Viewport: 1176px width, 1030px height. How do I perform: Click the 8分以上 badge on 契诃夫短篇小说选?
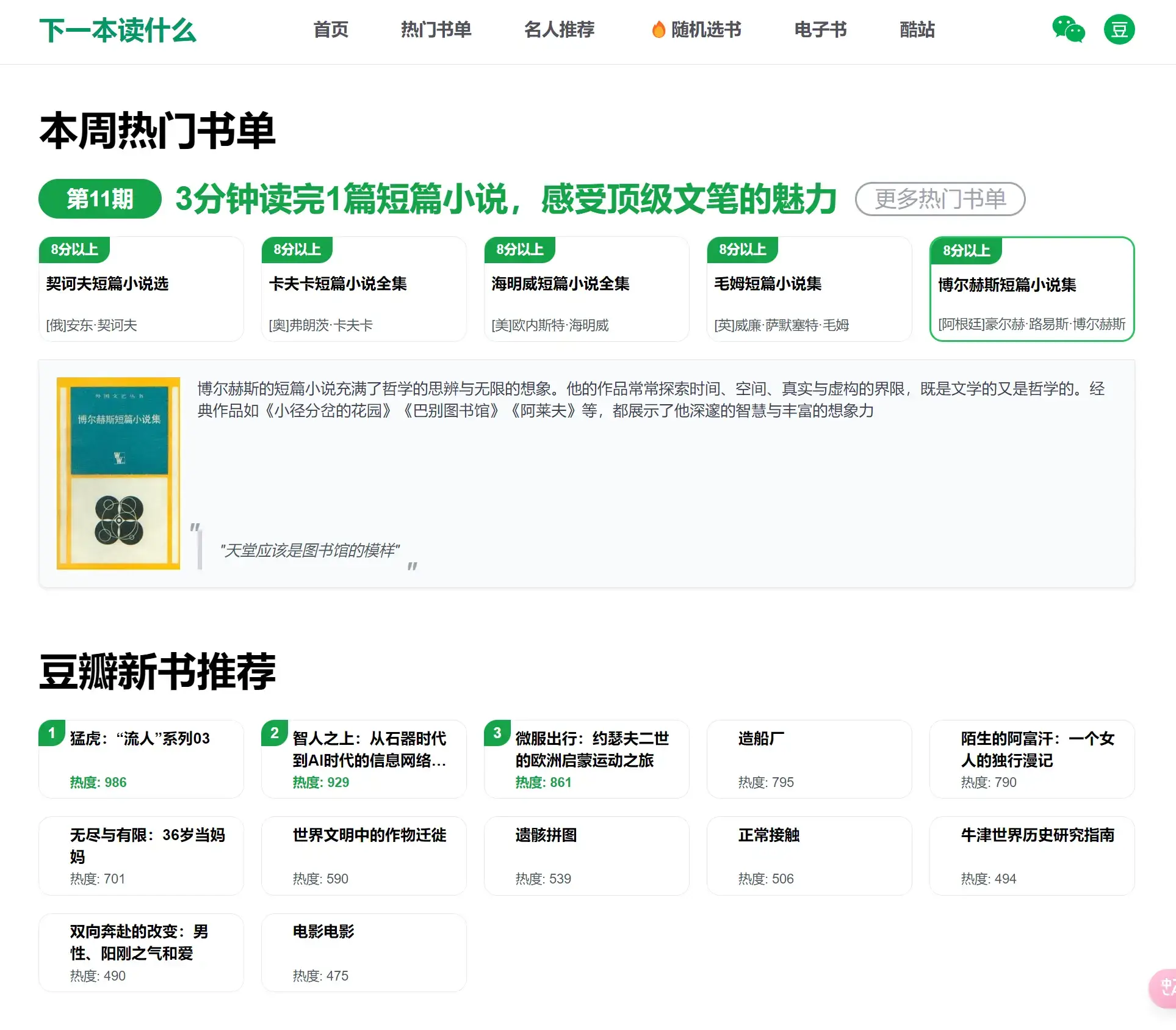coord(74,249)
